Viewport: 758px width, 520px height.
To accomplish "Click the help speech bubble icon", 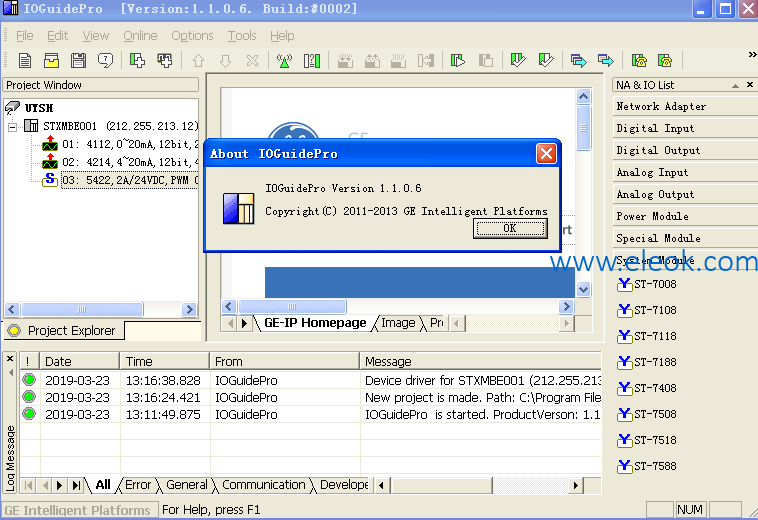I will tap(105, 61).
